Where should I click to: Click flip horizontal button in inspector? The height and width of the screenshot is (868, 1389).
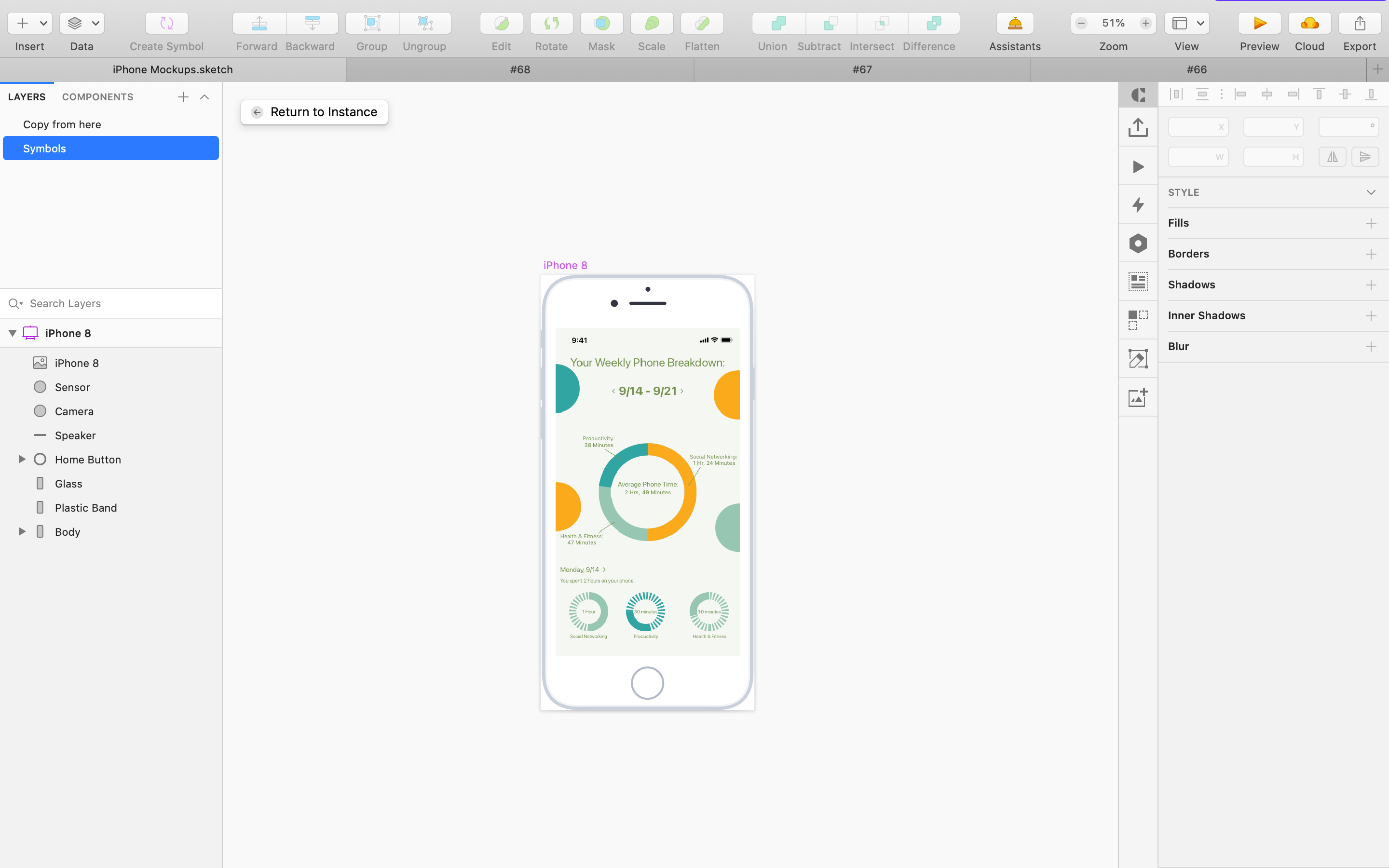point(1332,157)
